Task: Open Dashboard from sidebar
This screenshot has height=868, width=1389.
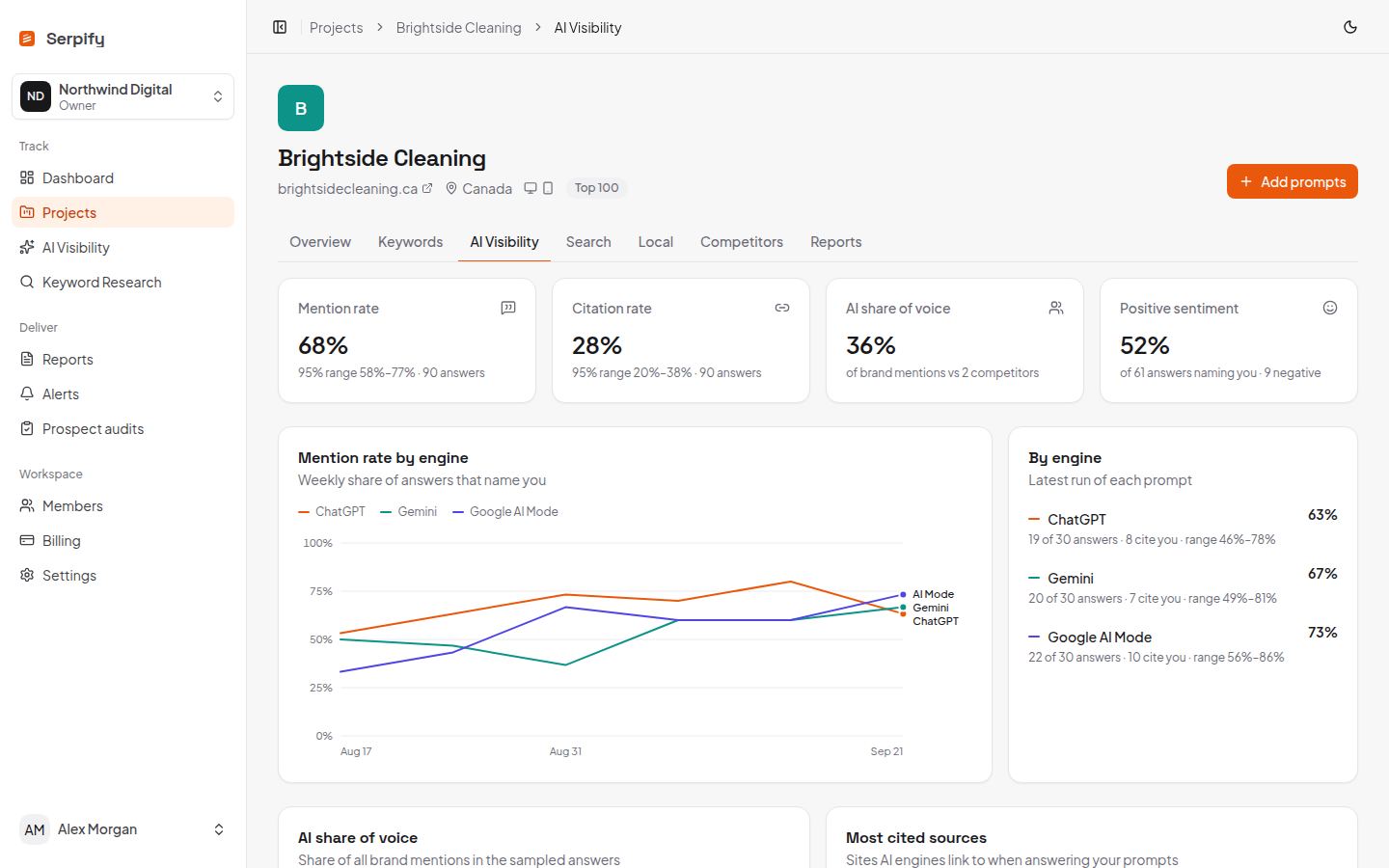Action: 123,178
